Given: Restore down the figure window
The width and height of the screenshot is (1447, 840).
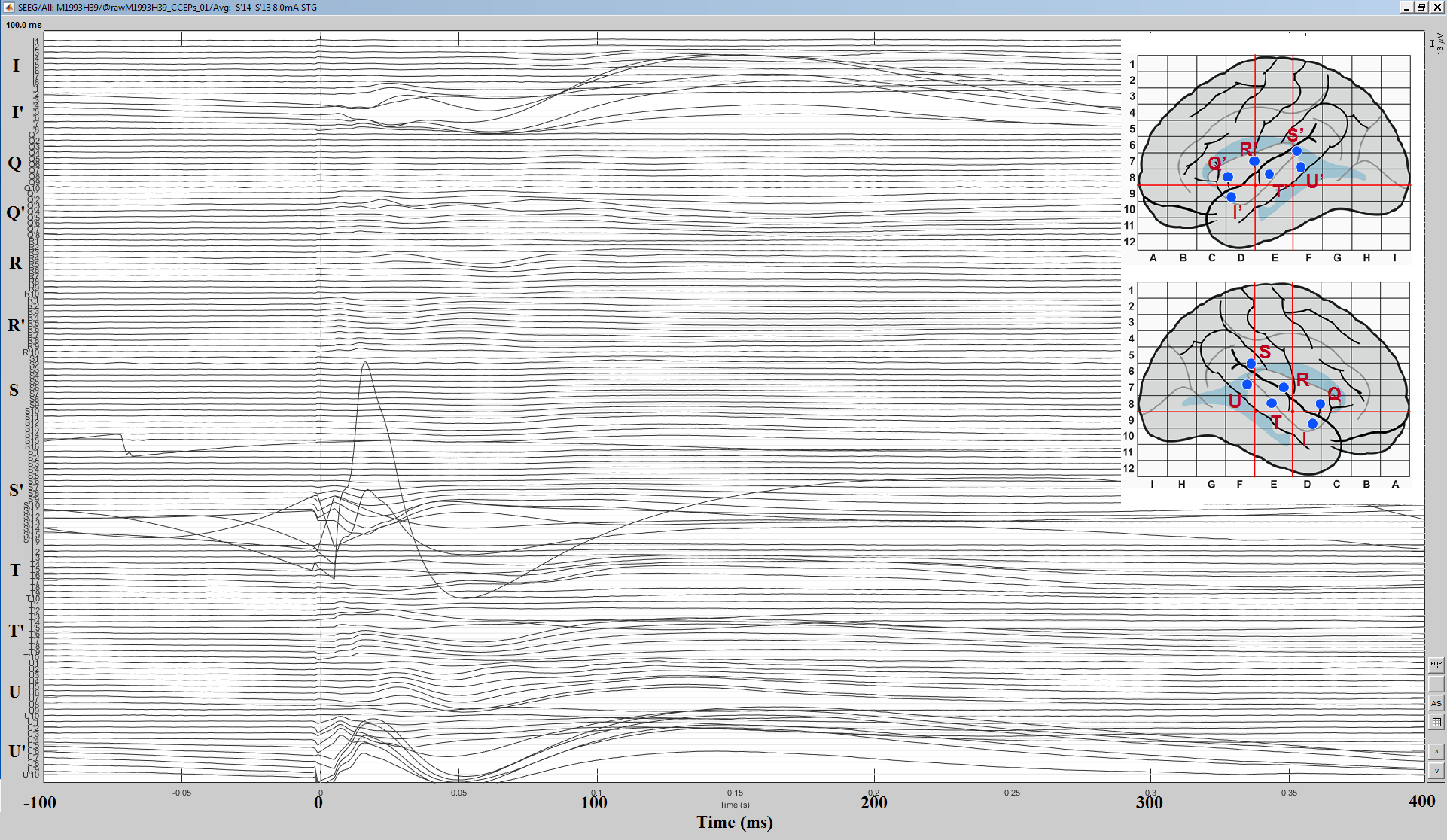Looking at the screenshot, I should (1421, 7).
